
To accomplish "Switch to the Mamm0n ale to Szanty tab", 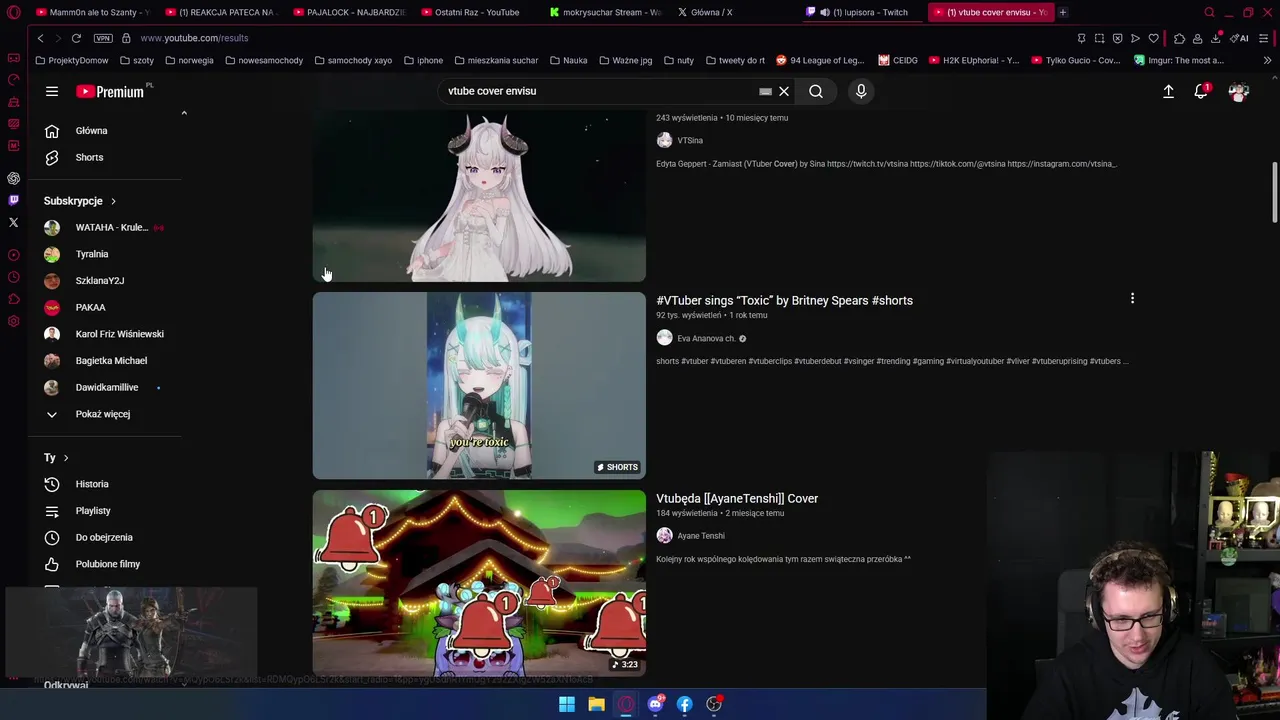I will pos(93,12).
